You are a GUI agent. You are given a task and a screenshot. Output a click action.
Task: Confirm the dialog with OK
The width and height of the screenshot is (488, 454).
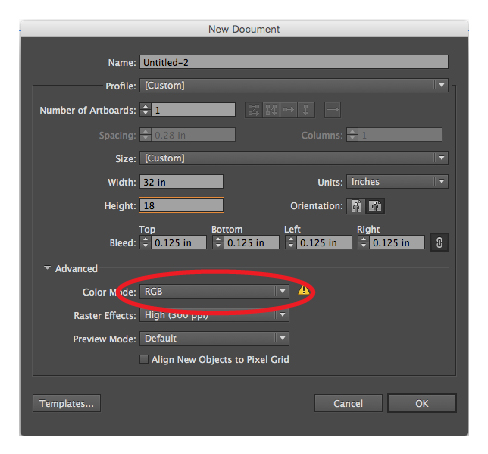[422, 404]
